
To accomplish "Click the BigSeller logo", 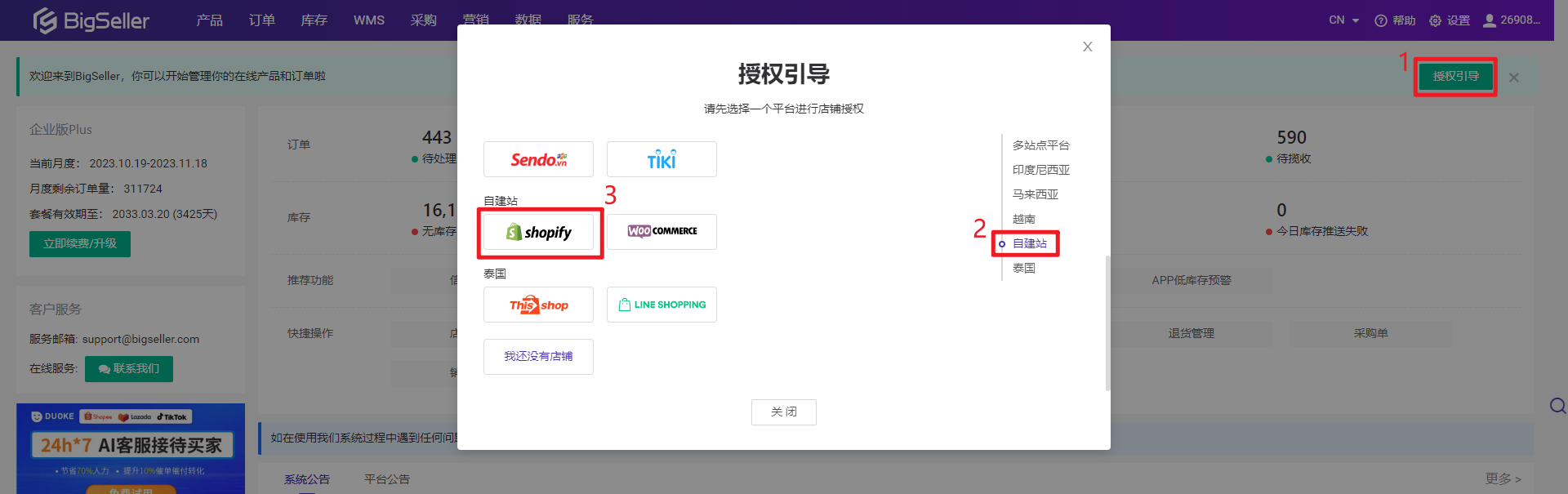I will point(91,20).
